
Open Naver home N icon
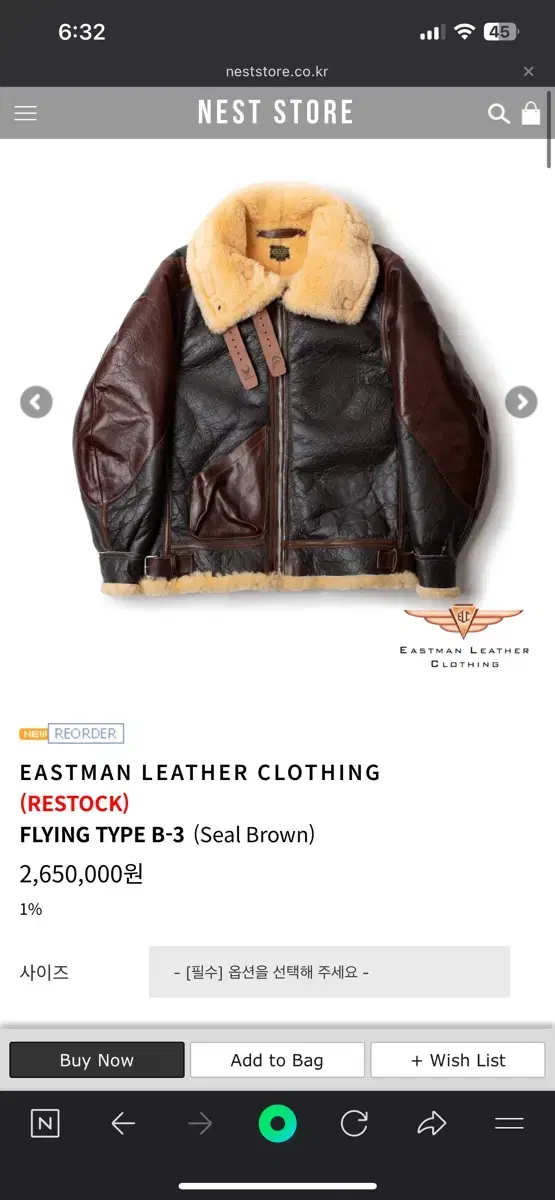tap(45, 1124)
